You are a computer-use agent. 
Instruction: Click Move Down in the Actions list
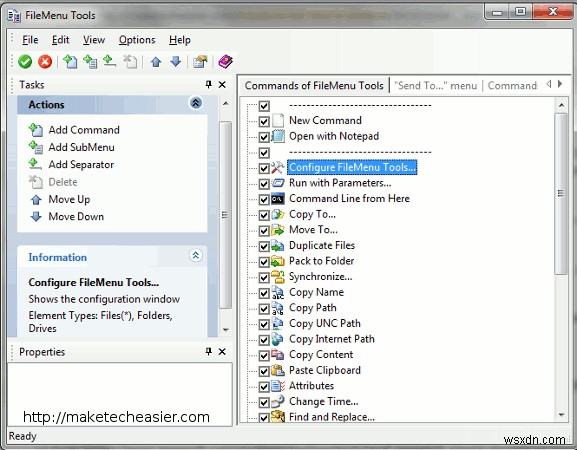point(76,216)
